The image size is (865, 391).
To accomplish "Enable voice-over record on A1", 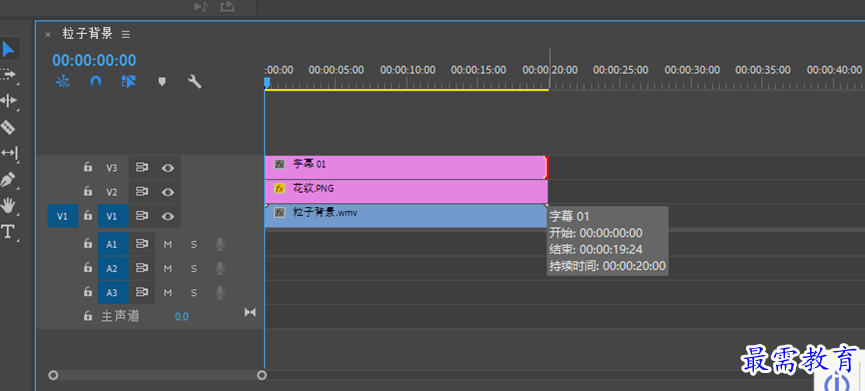I will [x=220, y=244].
